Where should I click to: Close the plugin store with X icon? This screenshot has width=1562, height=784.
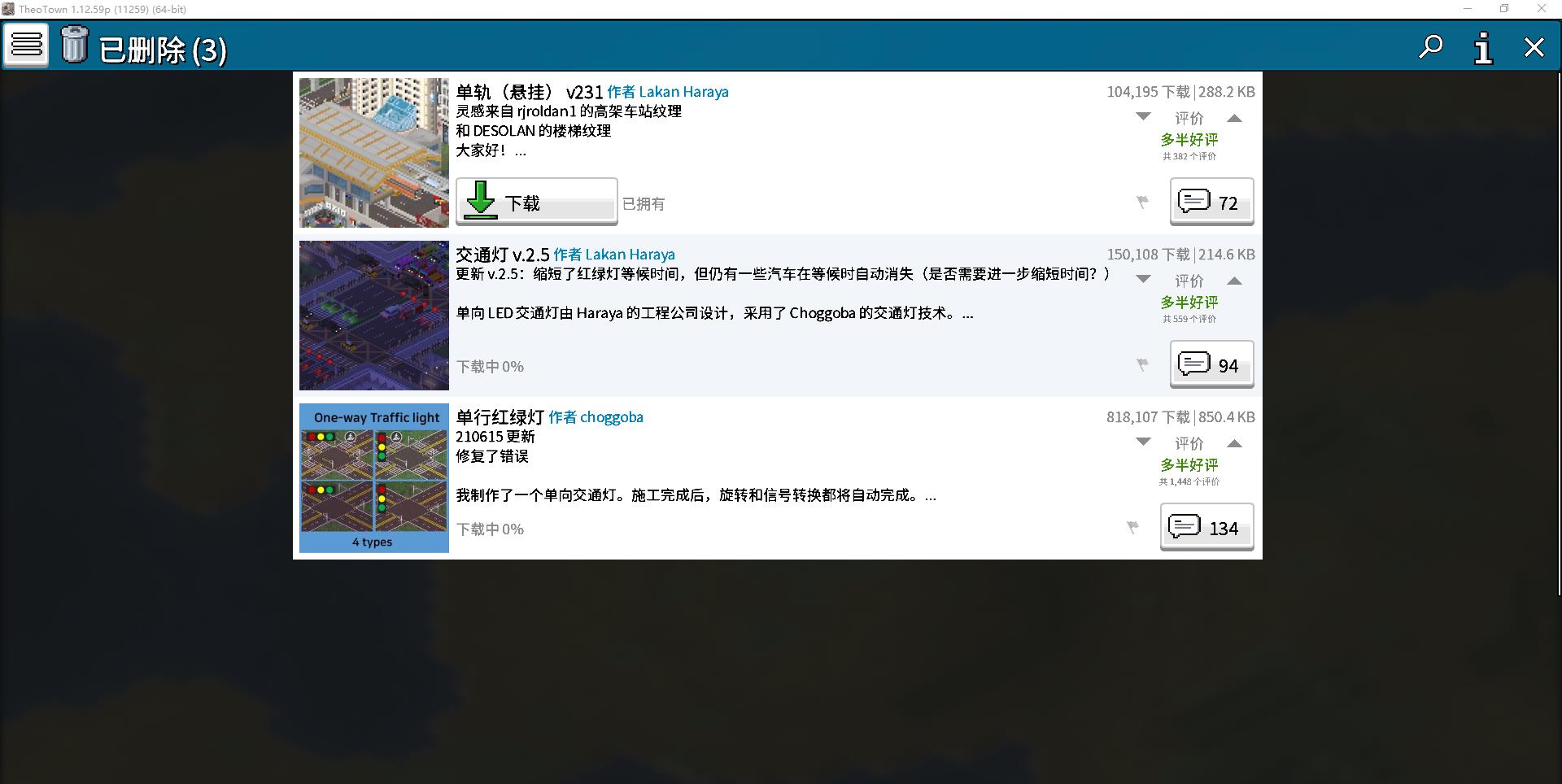[1534, 48]
